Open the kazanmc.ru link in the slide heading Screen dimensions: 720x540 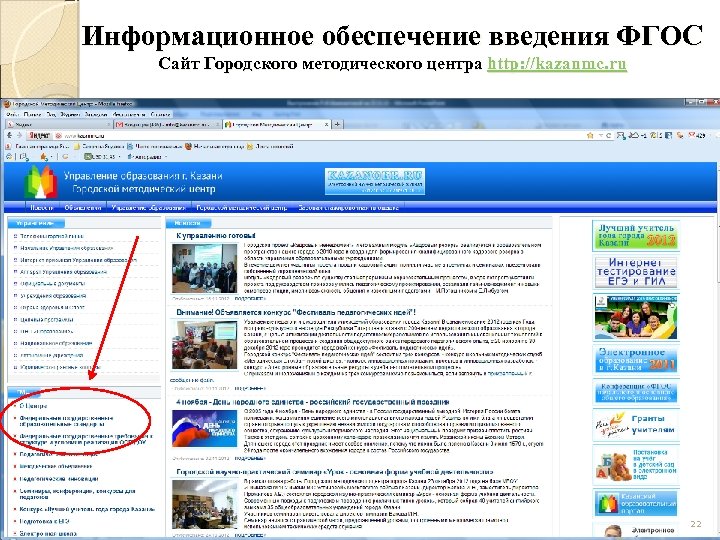(557, 63)
